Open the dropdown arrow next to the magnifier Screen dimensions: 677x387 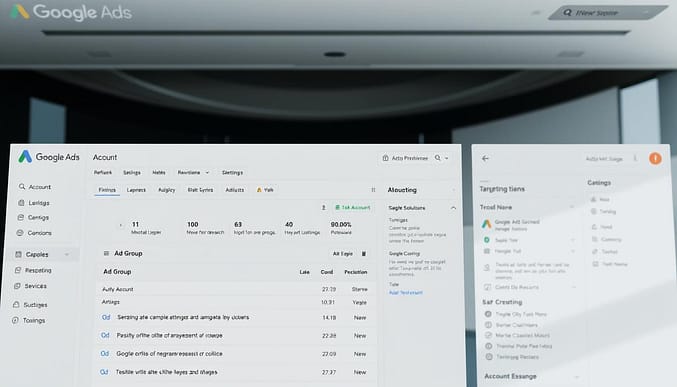446,158
